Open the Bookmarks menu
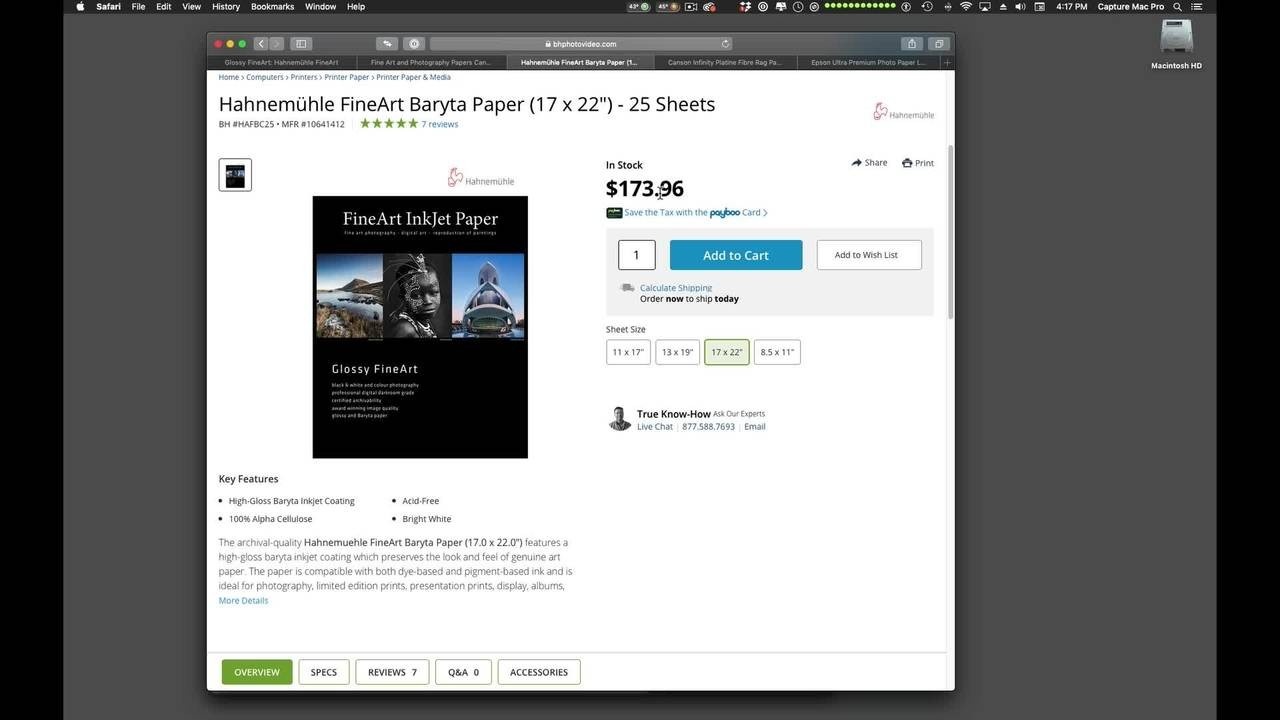Viewport: 1280px width, 720px height. pyautogui.click(x=272, y=6)
